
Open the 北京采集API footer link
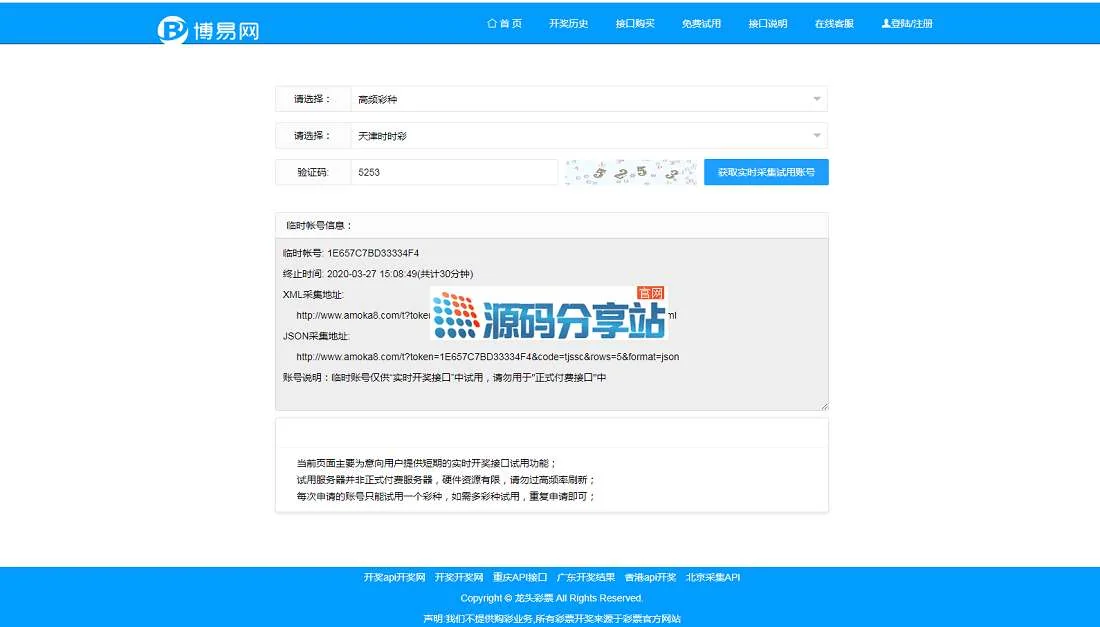click(x=712, y=577)
